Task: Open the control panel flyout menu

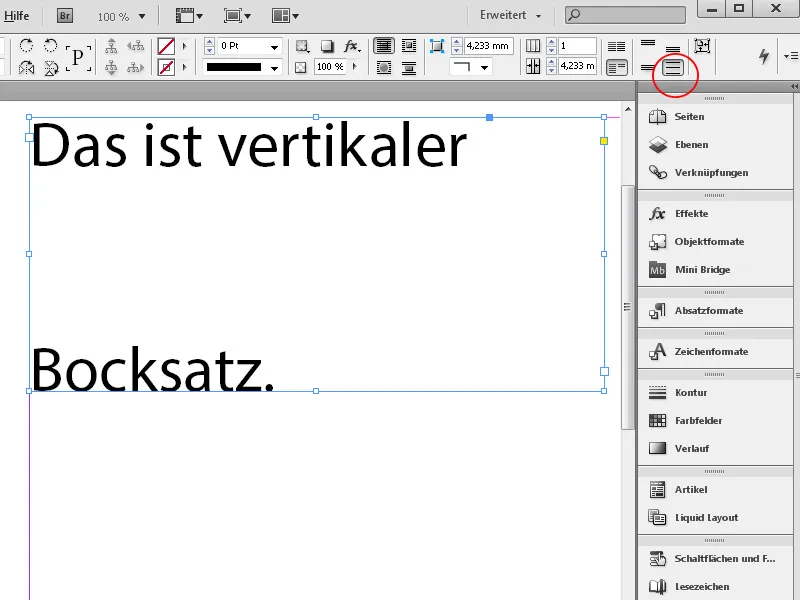Action: pos(791,56)
